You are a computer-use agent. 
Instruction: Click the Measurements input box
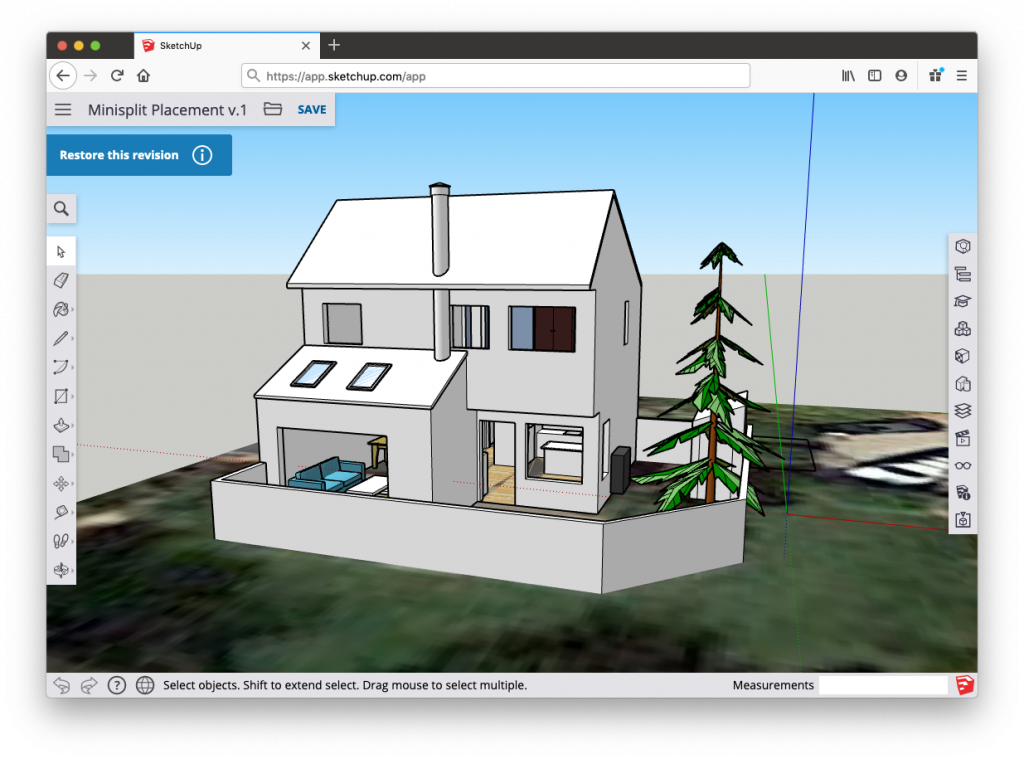coord(883,685)
